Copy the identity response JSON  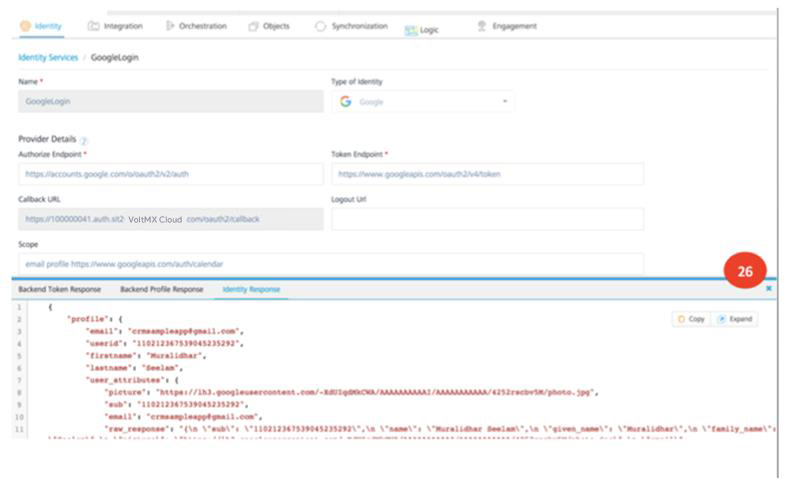click(x=691, y=319)
